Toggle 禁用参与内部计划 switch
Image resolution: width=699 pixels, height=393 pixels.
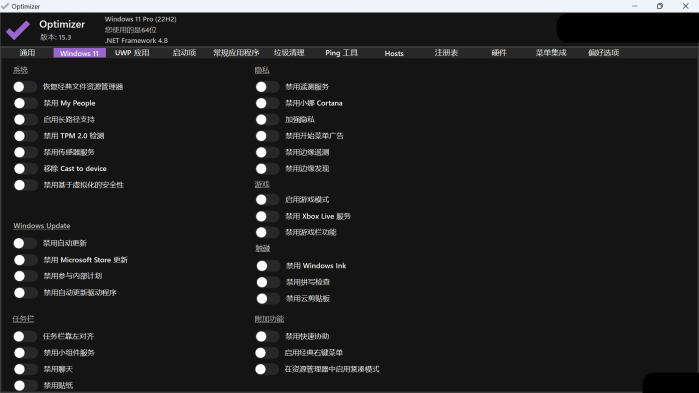(25, 276)
